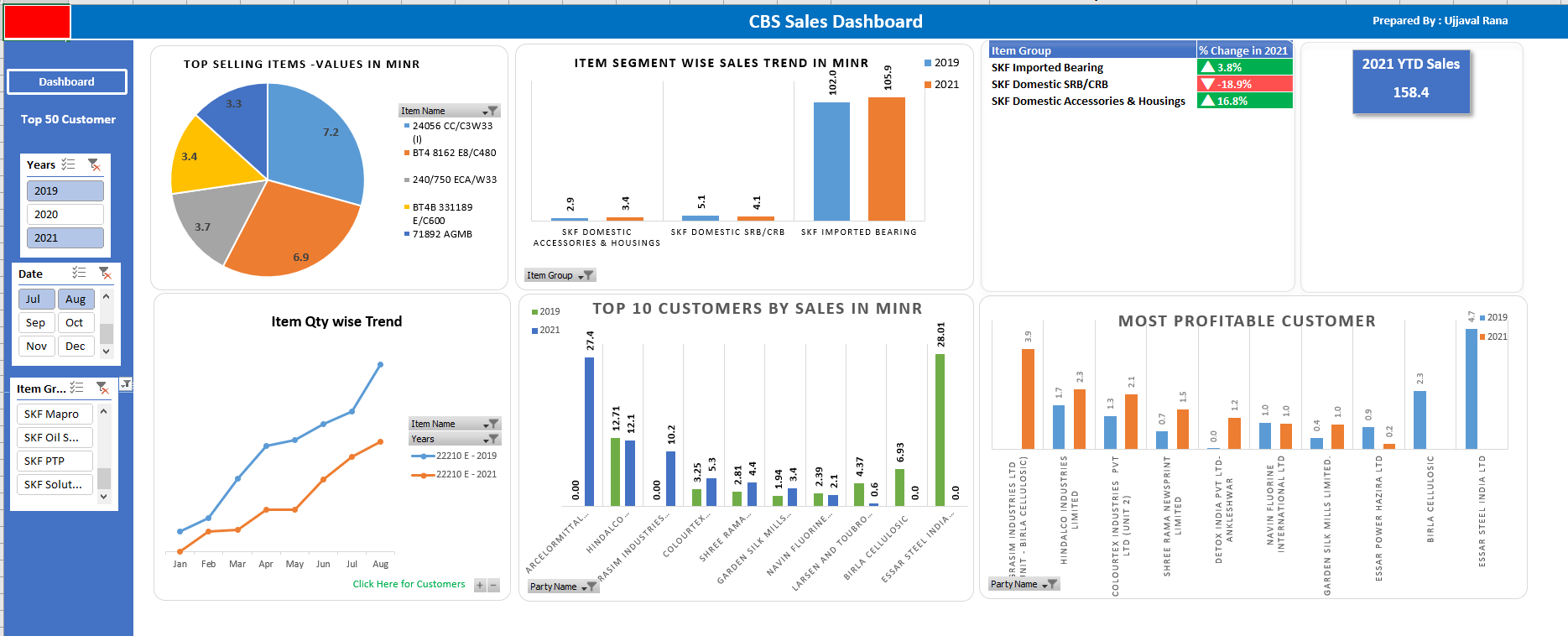Clear the Date slicer filter

[104, 273]
